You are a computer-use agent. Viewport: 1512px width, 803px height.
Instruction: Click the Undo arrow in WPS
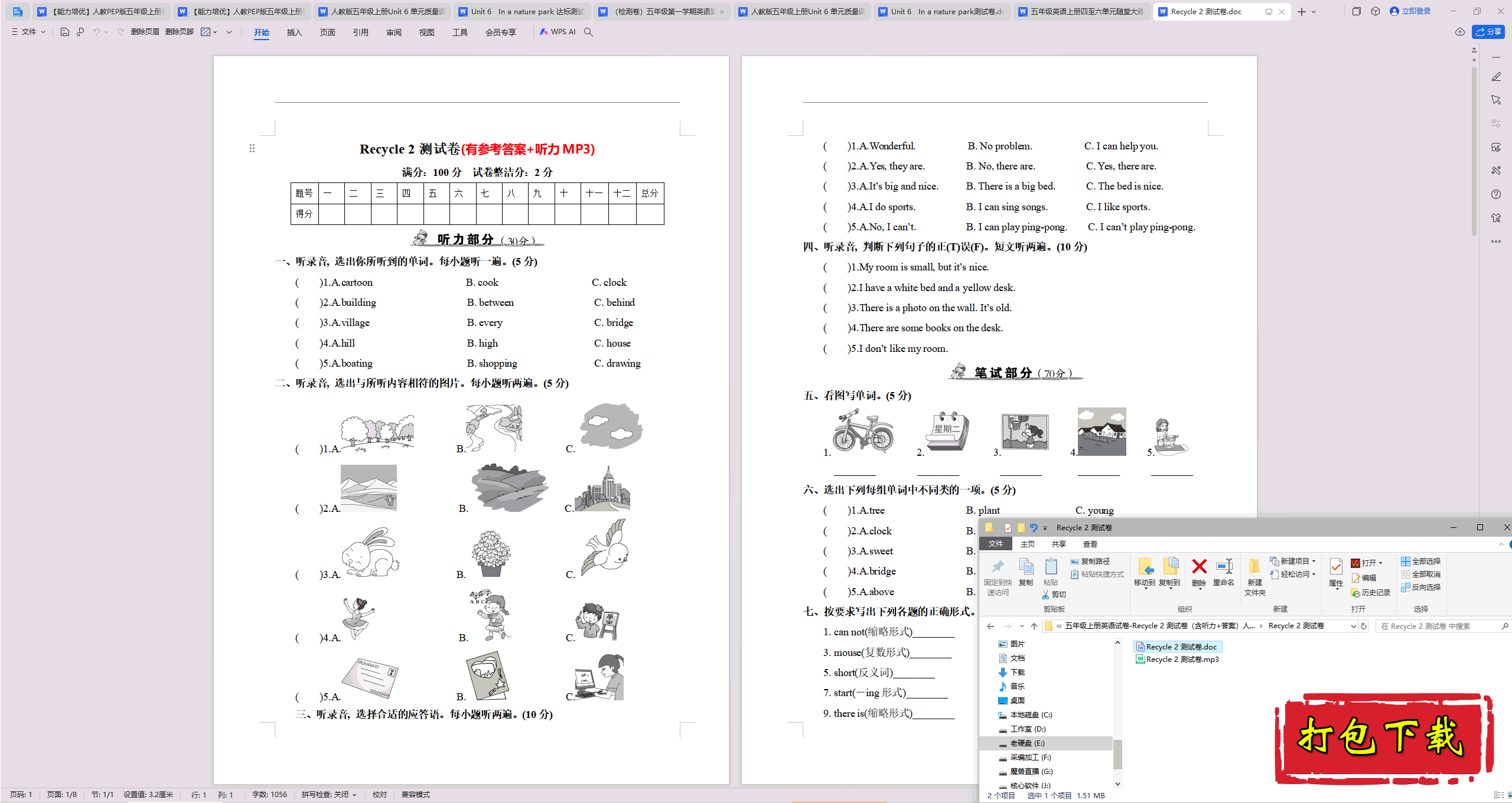pyautogui.click(x=96, y=32)
